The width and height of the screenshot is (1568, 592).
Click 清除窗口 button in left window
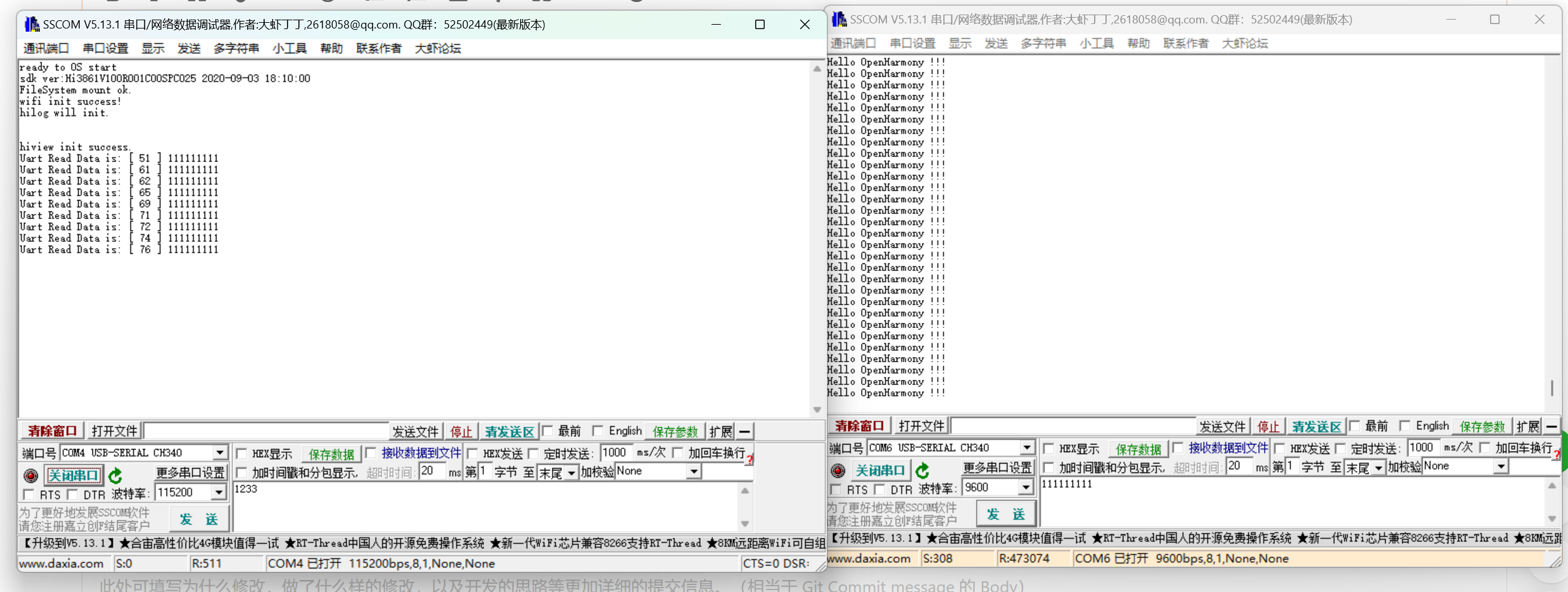(52, 431)
